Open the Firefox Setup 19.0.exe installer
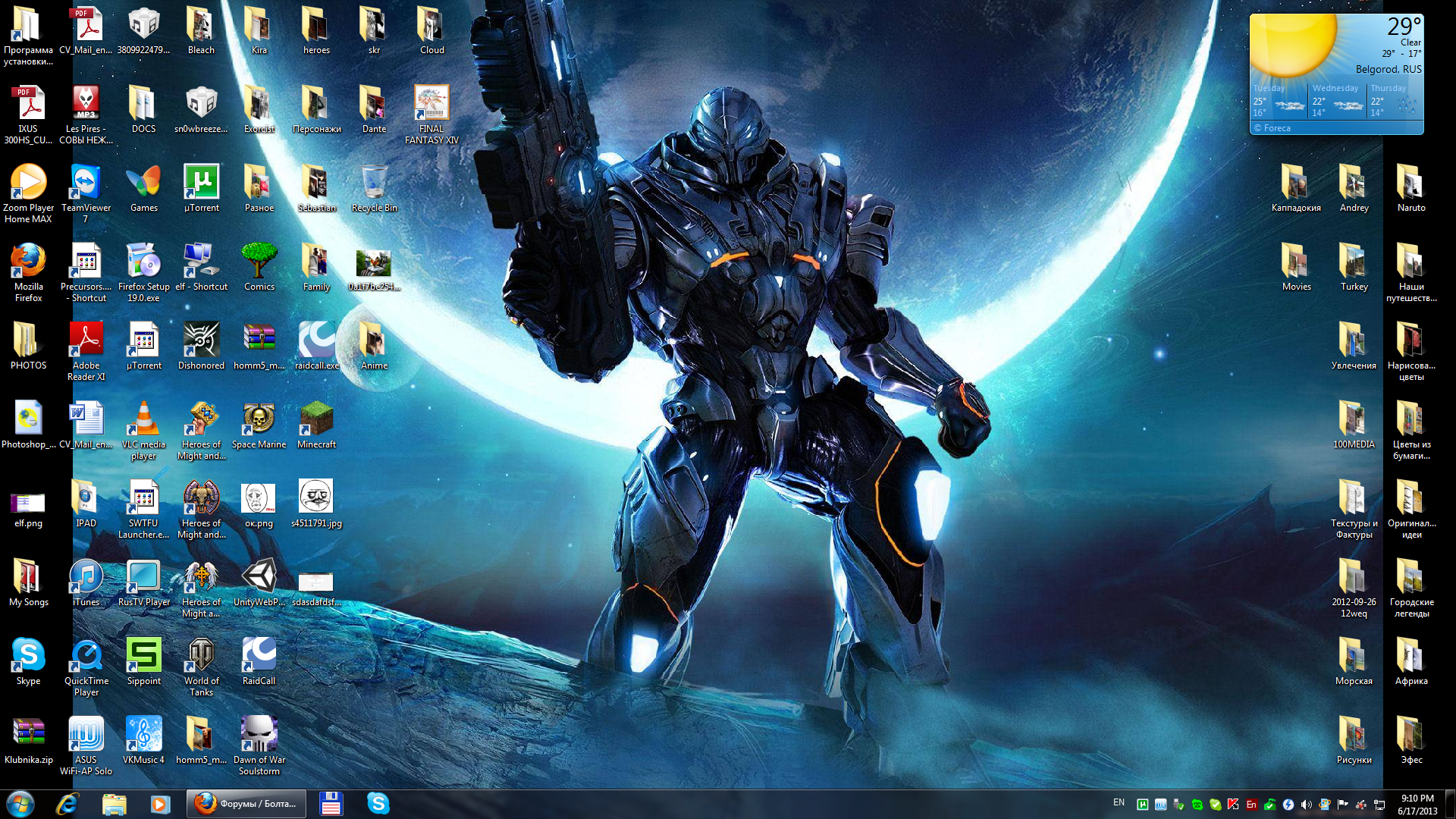 pos(143,261)
